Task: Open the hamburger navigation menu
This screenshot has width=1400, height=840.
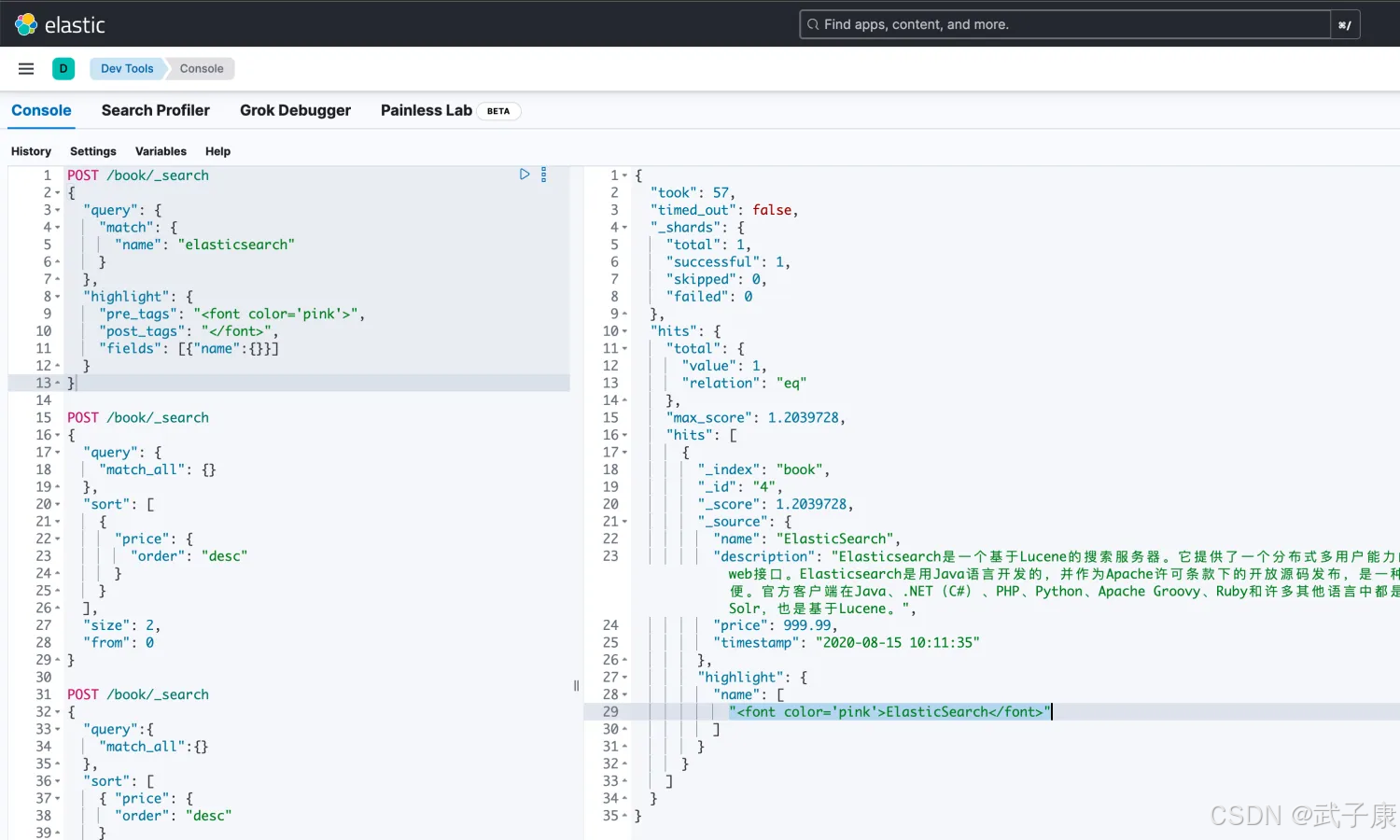Action: [26, 68]
